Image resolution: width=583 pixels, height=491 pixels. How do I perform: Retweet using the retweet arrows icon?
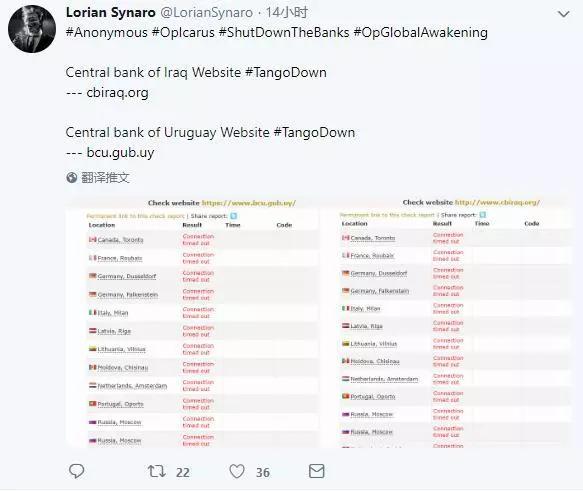(x=157, y=471)
